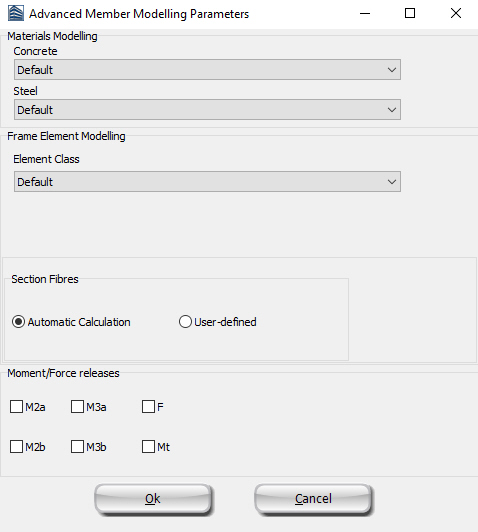Close the dialog with X
The image size is (478, 532).
click(x=456, y=14)
